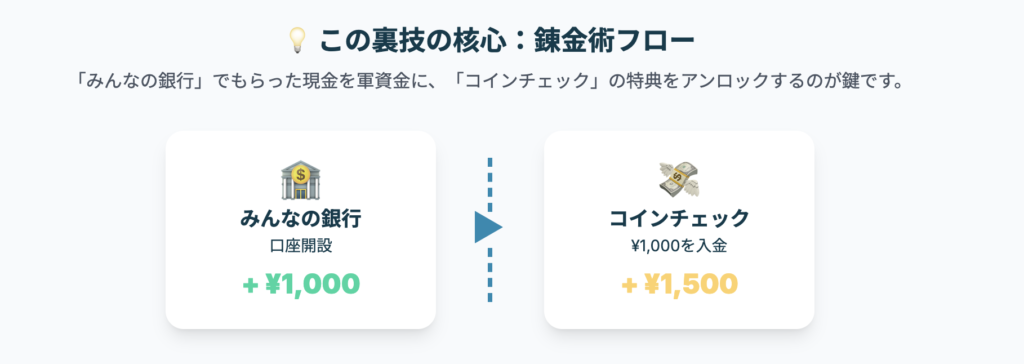Click the heading この裏技の核心：錬金術フロー
The image size is (1024, 364).
tap(507, 42)
